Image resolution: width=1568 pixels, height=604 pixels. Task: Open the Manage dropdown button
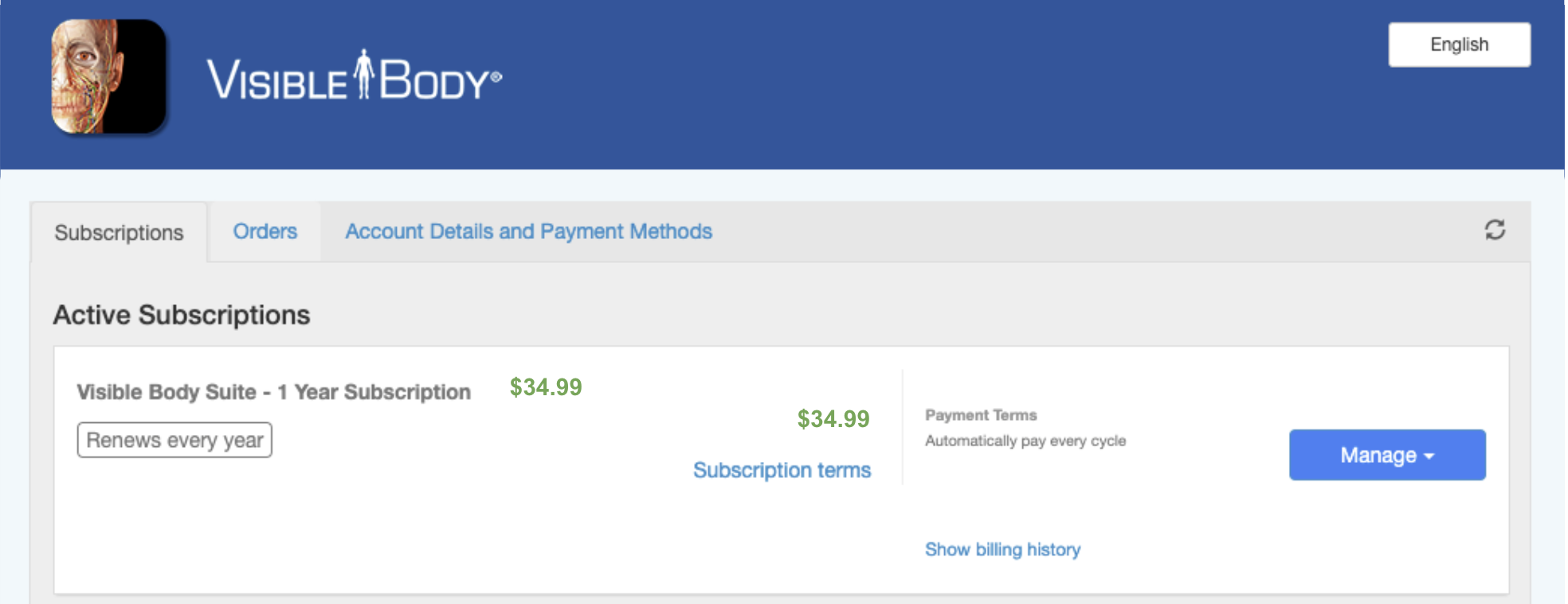(1387, 455)
